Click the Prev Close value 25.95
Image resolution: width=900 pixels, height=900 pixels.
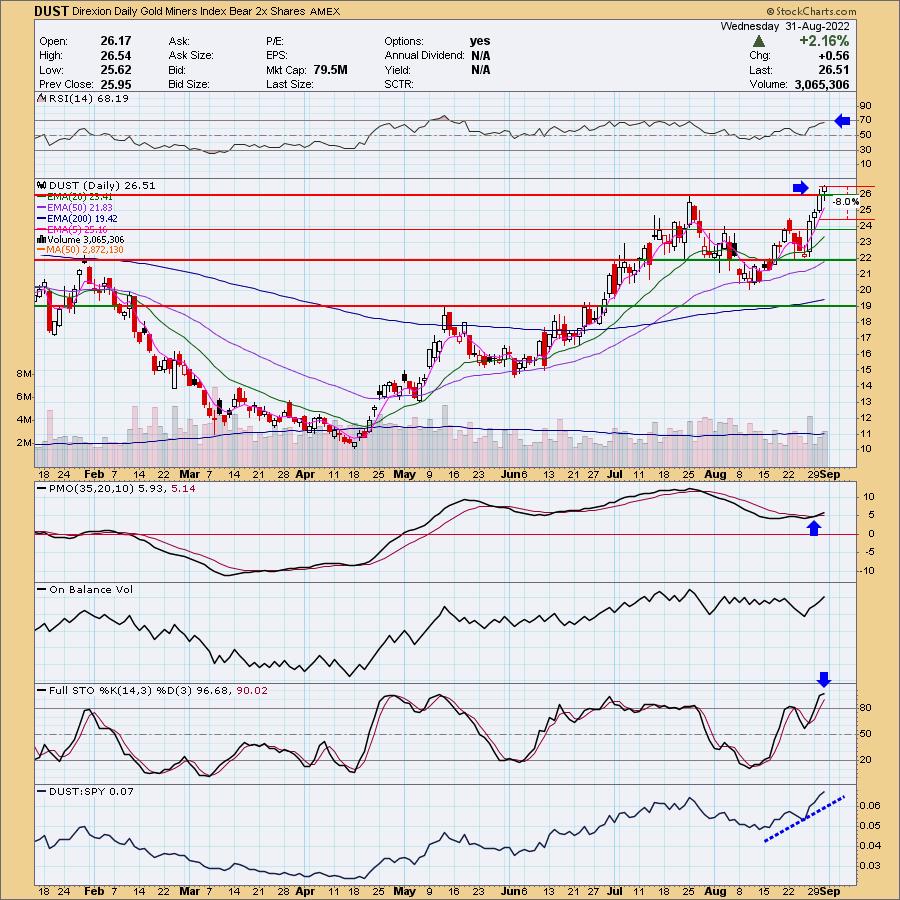pos(115,84)
